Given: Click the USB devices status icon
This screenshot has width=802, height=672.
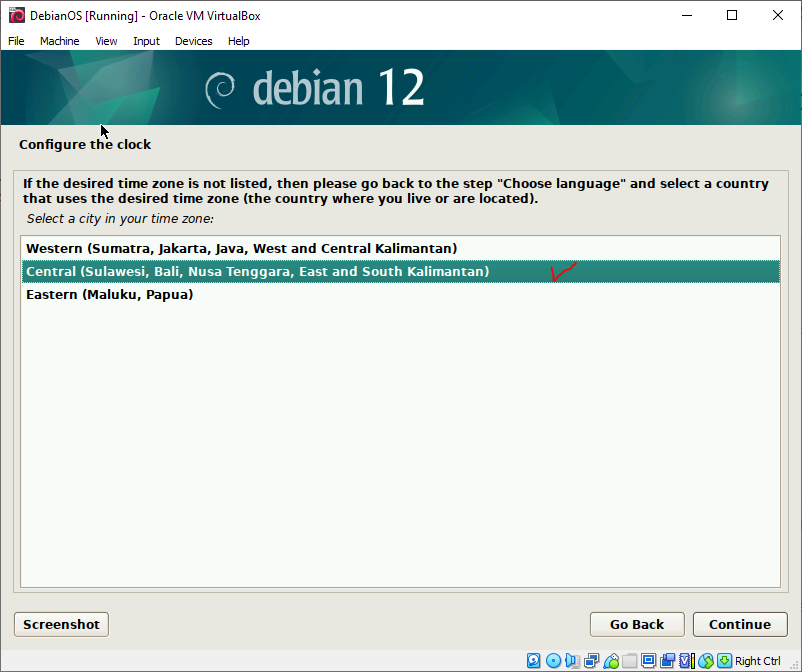Looking at the screenshot, I should [x=611, y=661].
